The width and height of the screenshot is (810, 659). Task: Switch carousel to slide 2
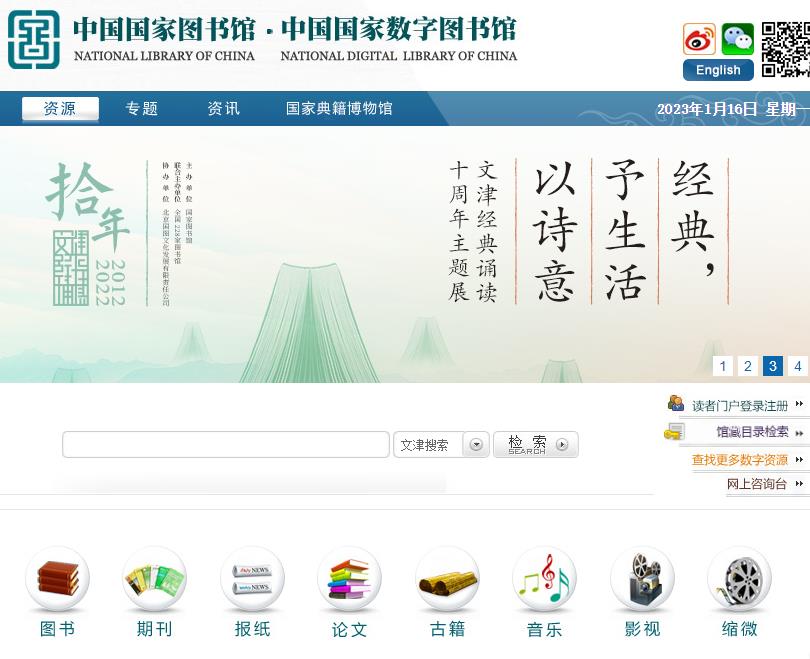tap(748, 366)
